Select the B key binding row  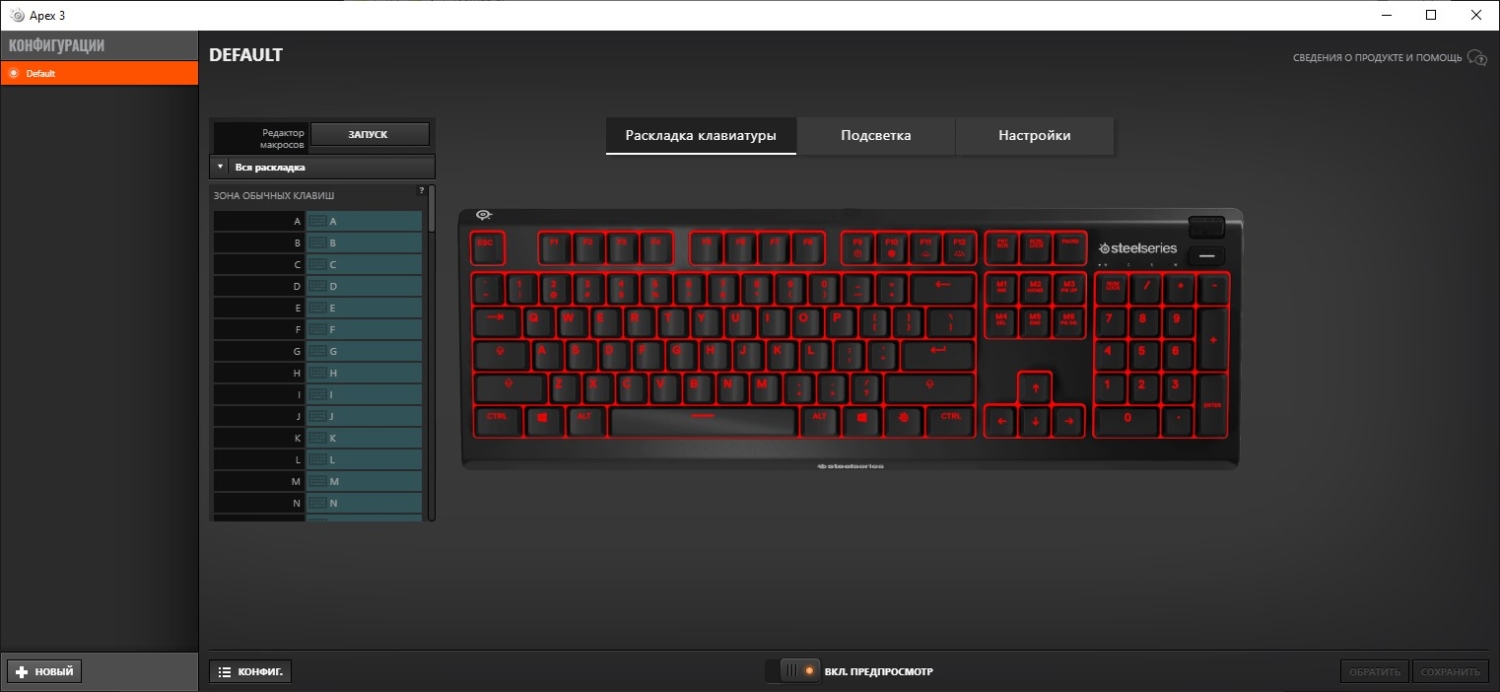click(318, 243)
